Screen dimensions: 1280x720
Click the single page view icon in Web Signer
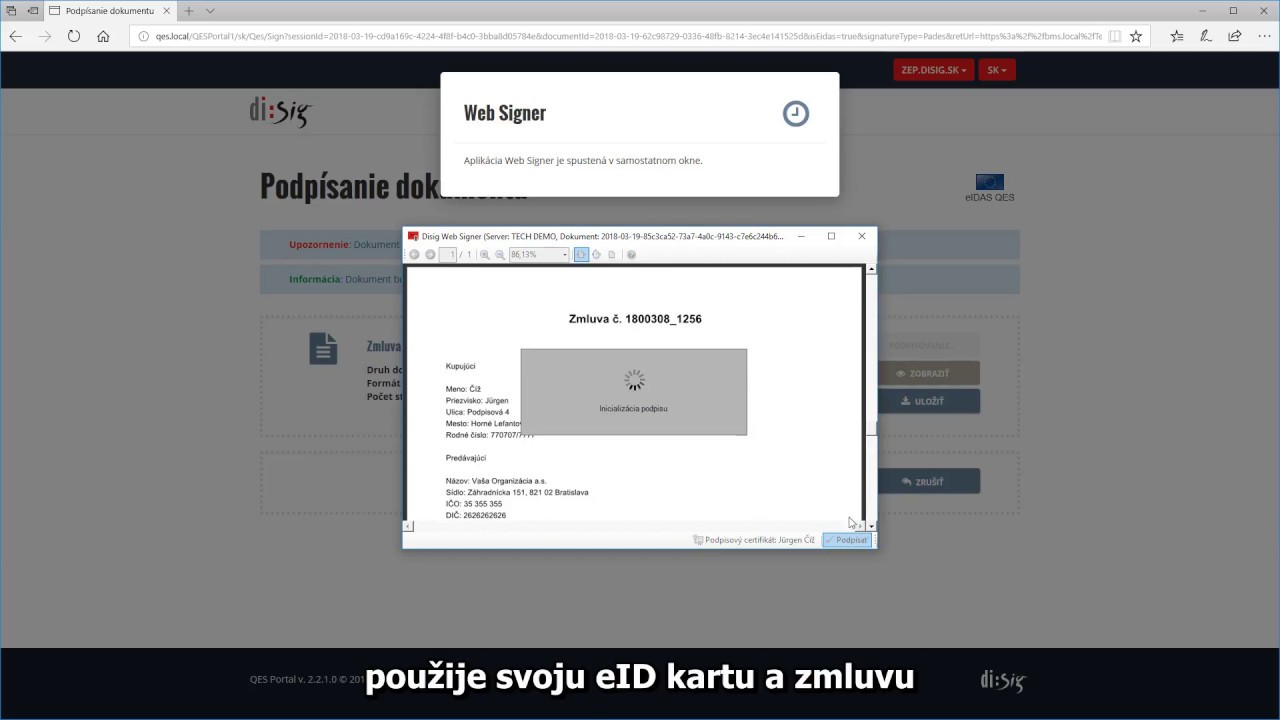611,255
